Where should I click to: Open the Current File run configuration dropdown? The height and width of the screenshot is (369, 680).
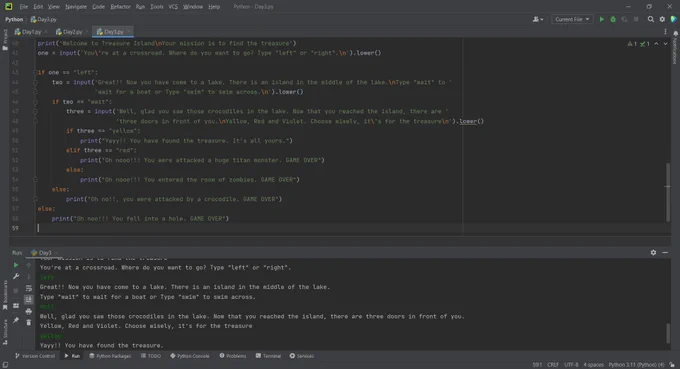(572, 20)
